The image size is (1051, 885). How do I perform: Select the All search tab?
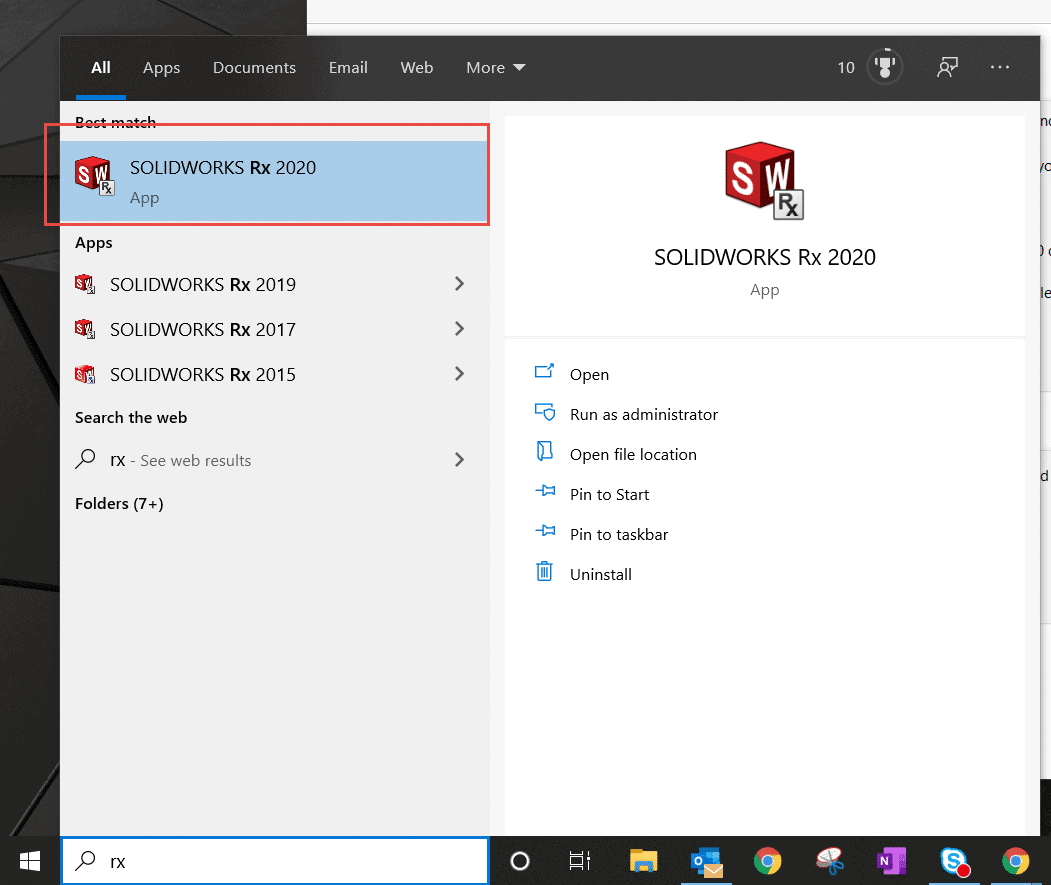pos(101,68)
